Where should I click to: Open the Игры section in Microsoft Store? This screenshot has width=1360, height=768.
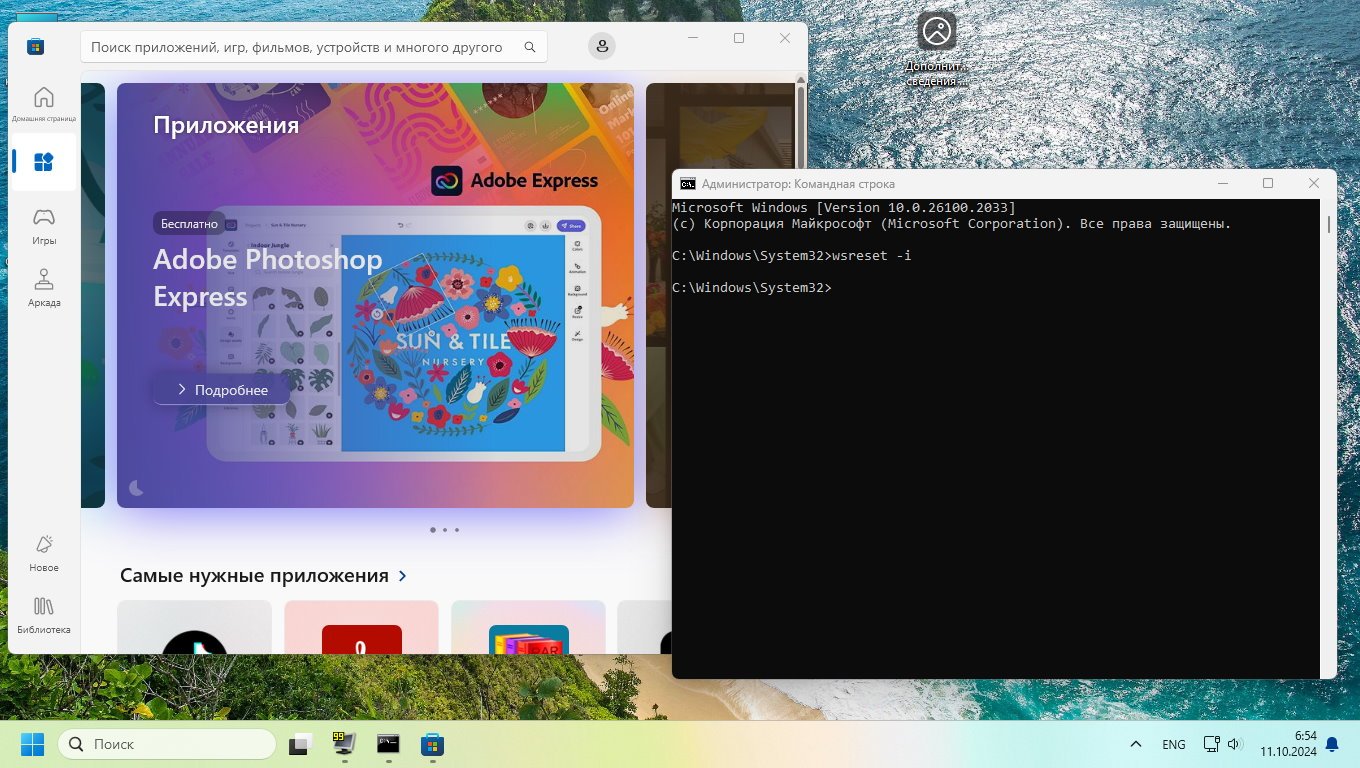[x=44, y=225]
